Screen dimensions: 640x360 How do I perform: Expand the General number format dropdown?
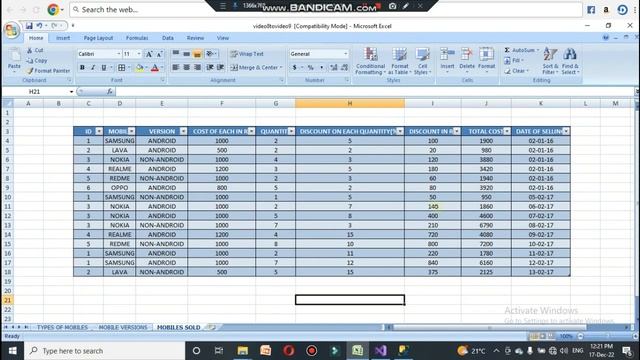345,54
